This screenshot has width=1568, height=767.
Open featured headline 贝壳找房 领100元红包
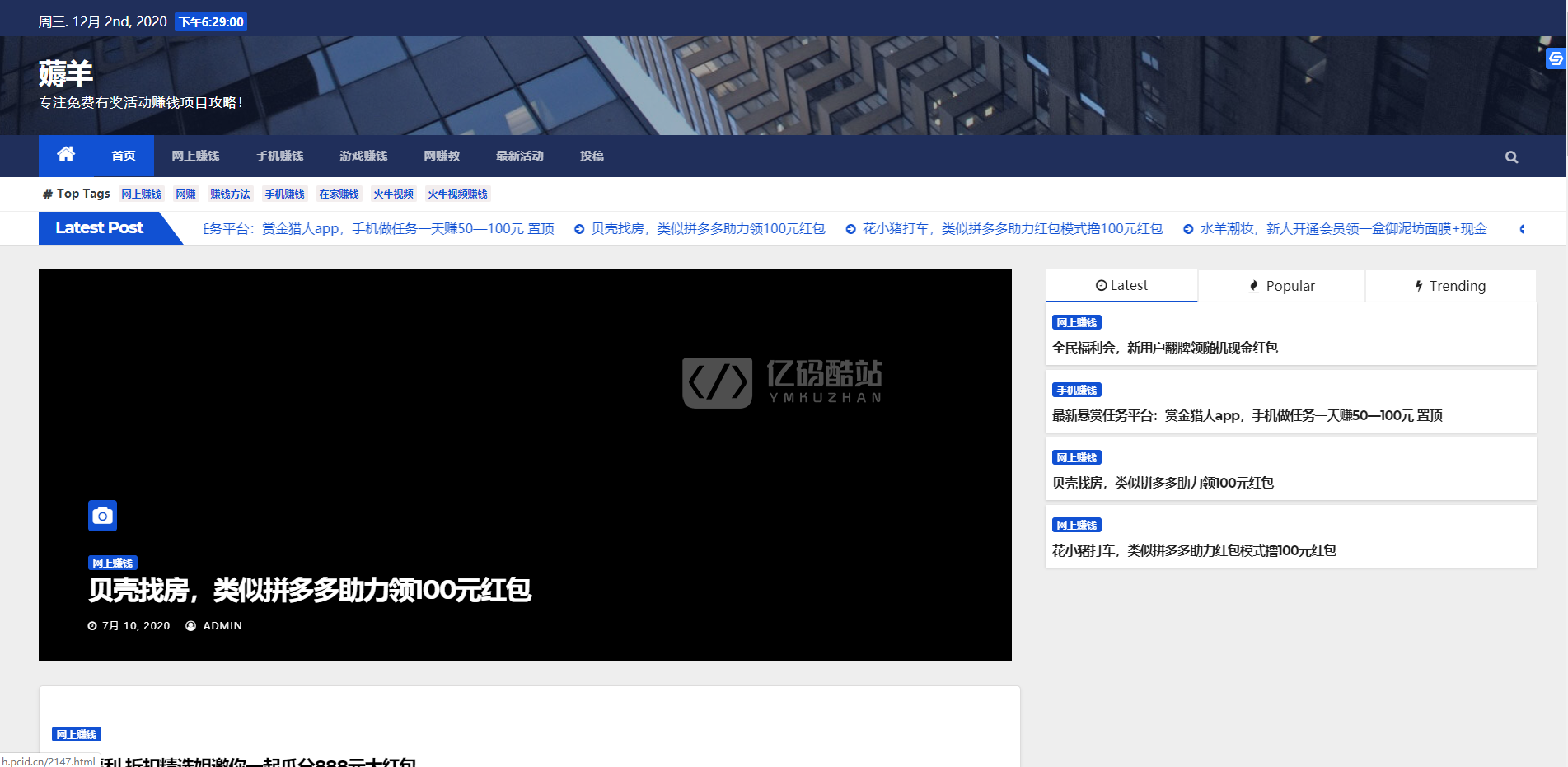310,591
